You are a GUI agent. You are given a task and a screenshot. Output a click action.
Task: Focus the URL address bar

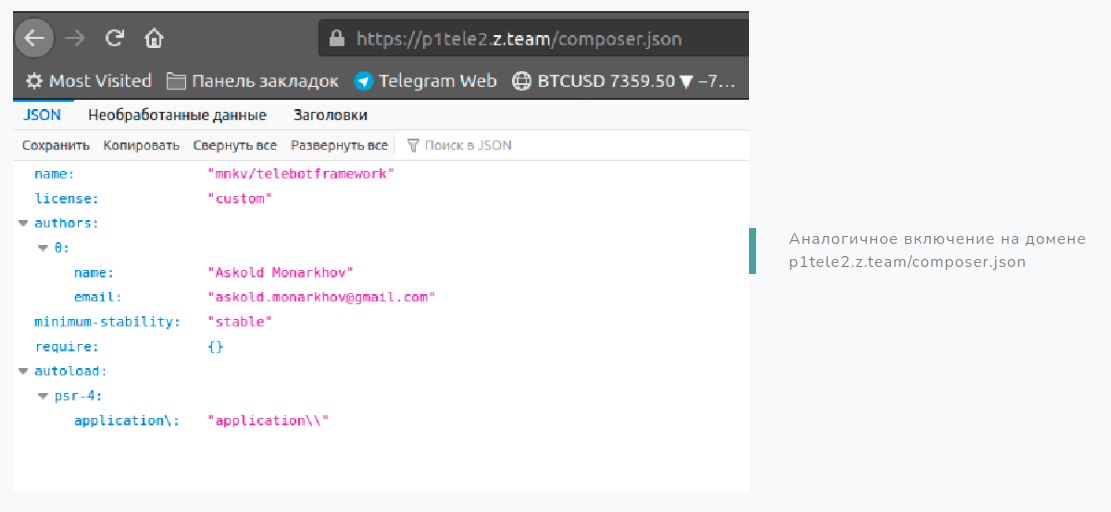(534, 38)
